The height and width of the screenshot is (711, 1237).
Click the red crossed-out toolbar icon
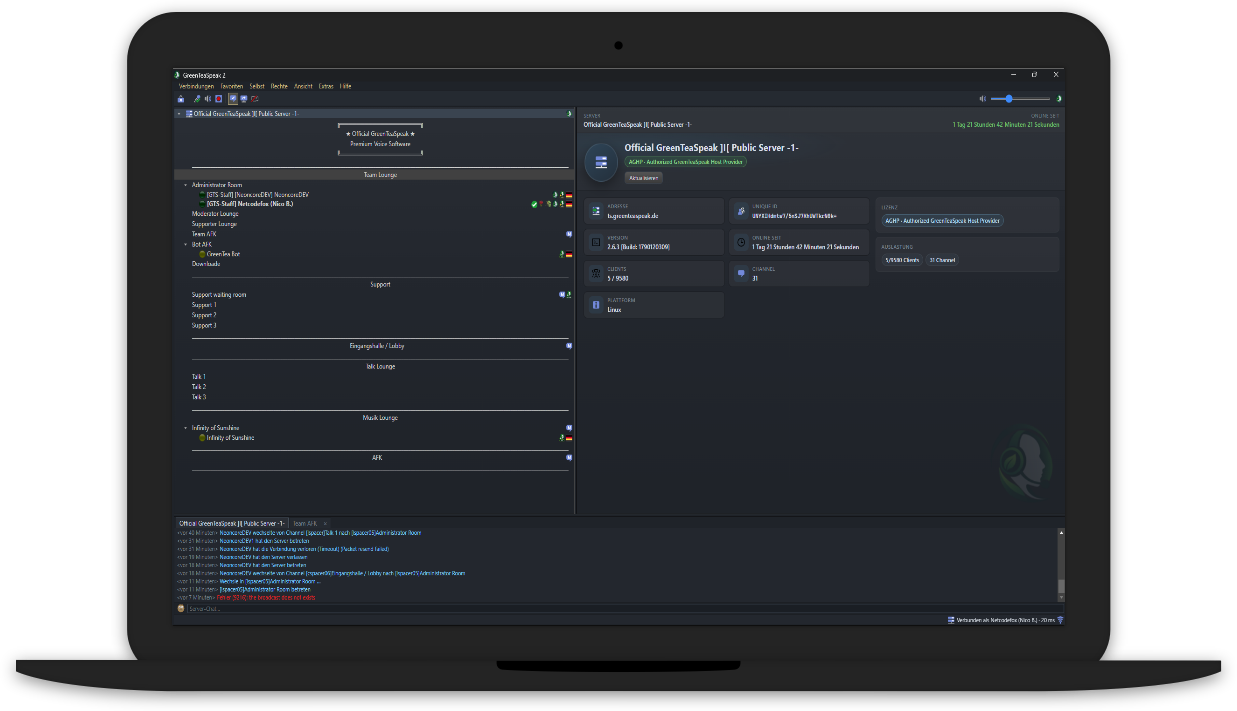pyautogui.click(x=255, y=99)
